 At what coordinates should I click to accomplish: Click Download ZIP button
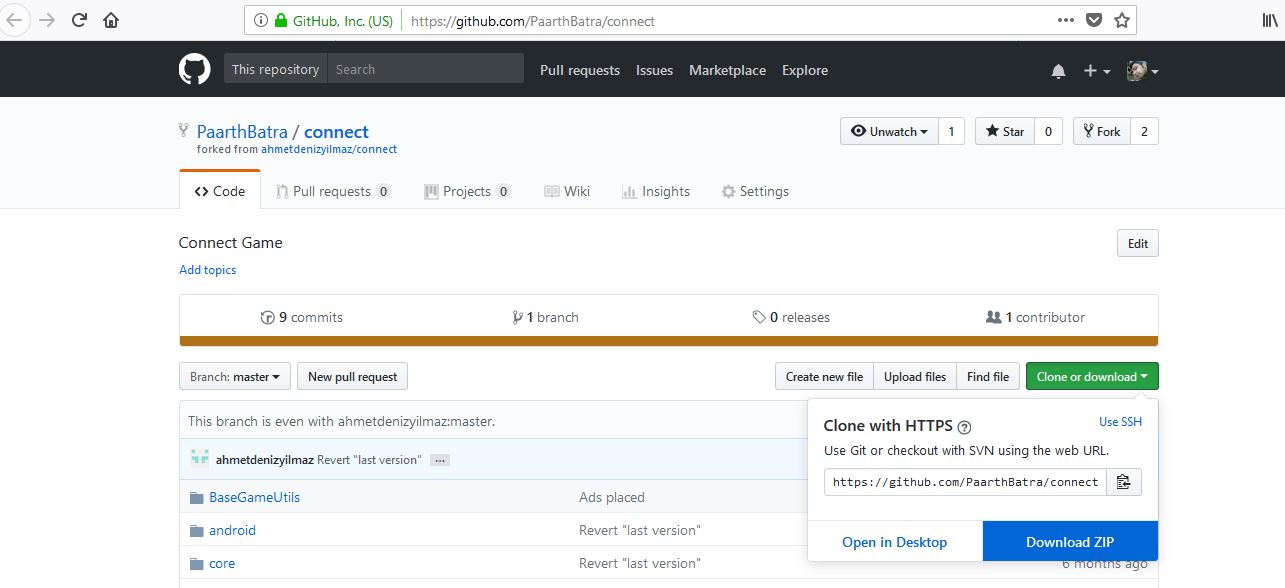pos(1070,541)
